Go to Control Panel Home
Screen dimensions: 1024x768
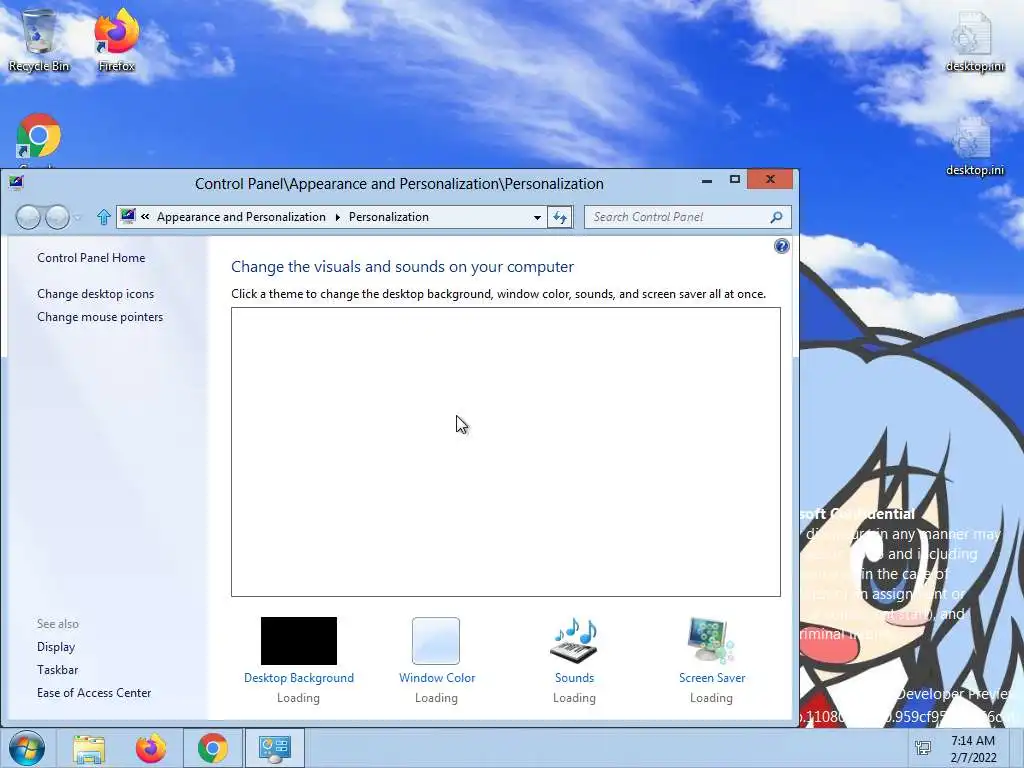(x=91, y=258)
